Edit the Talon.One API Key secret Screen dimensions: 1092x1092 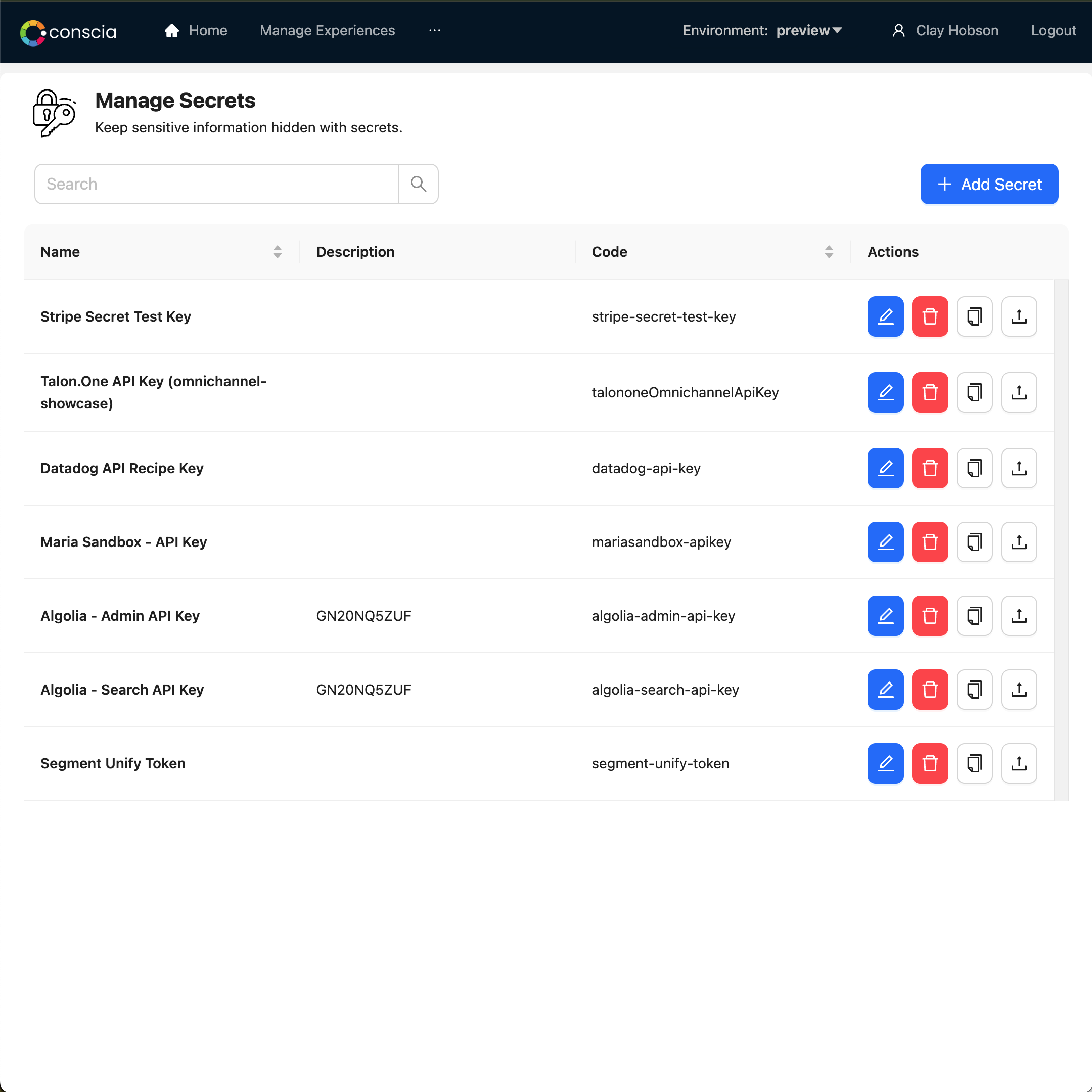click(885, 392)
